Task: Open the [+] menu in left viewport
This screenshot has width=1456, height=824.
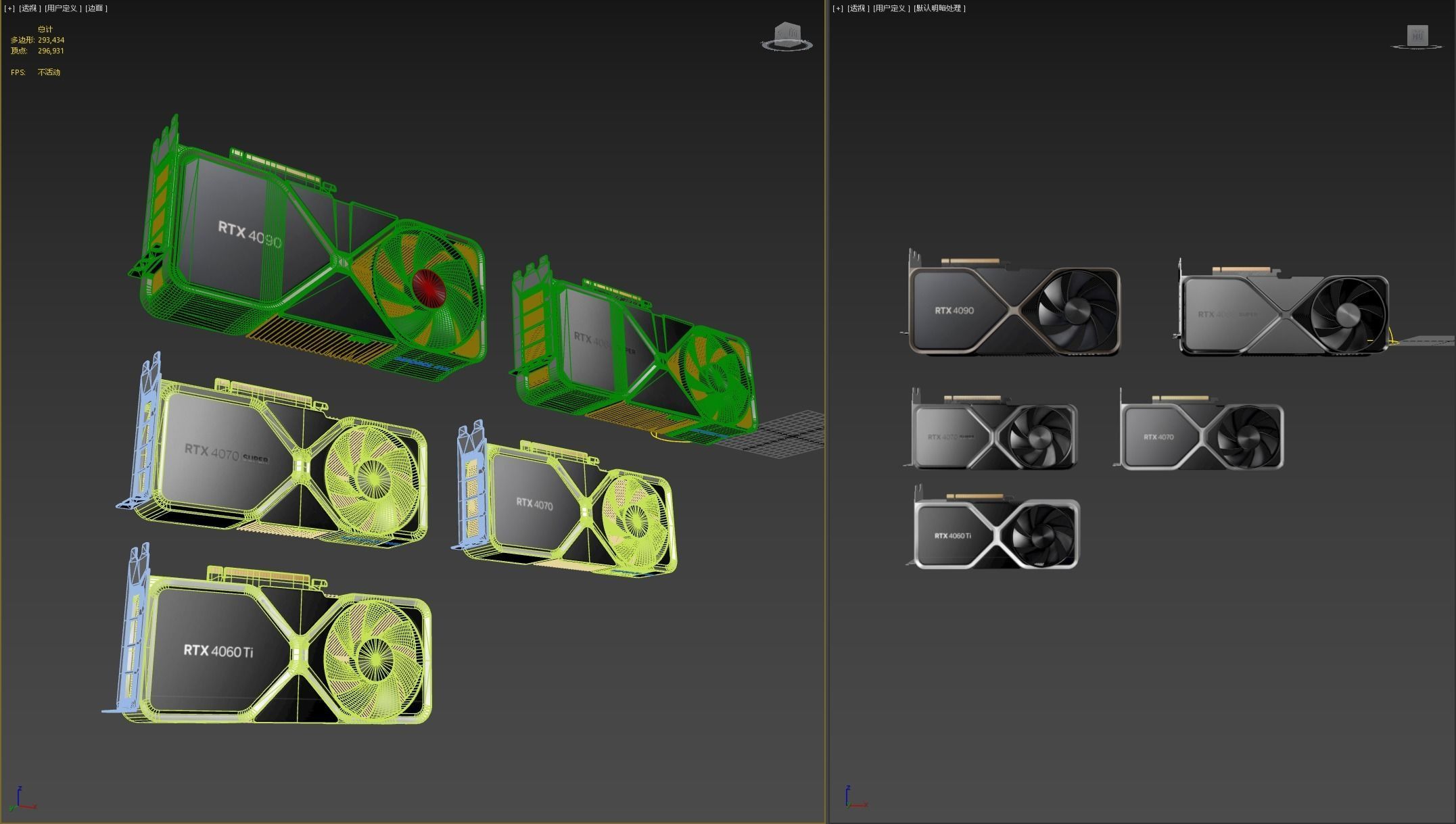Action: pos(9,8)
